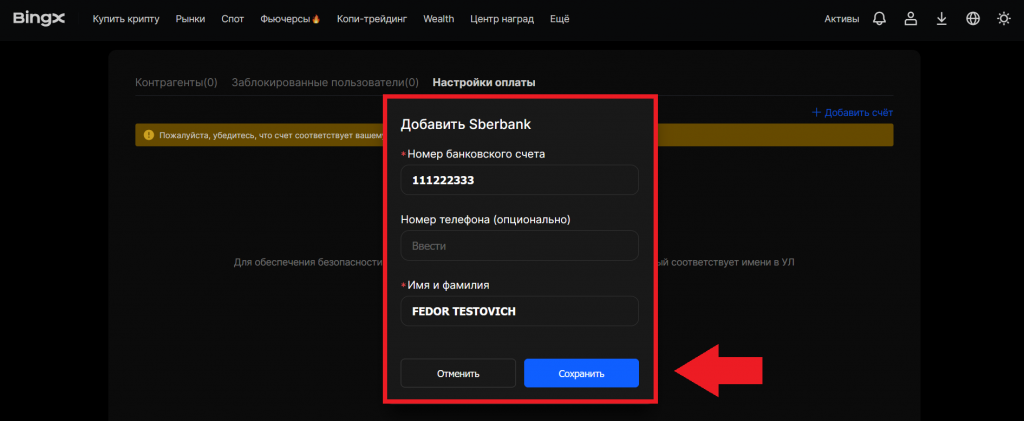Open Рынки menu item
Screen dimensions: 1024x421
click(x=190, y=19)
